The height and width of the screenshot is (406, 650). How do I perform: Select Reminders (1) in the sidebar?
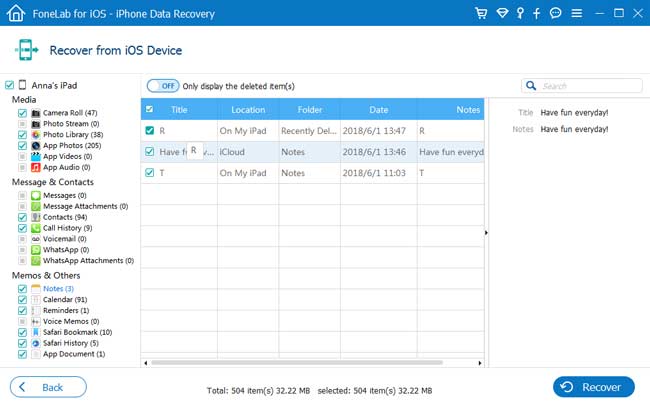point(66,311)
